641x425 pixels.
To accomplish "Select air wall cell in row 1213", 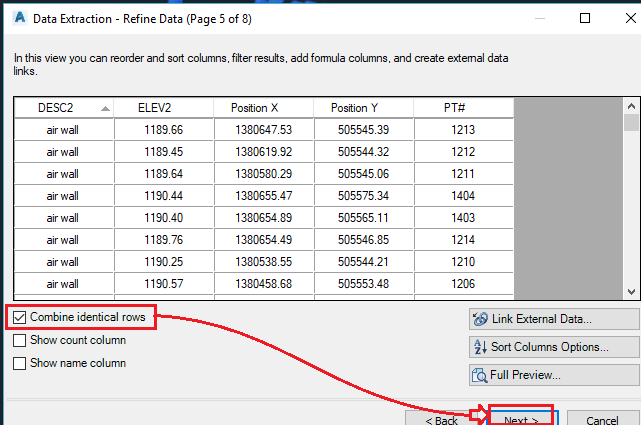I will pos(64,130).
